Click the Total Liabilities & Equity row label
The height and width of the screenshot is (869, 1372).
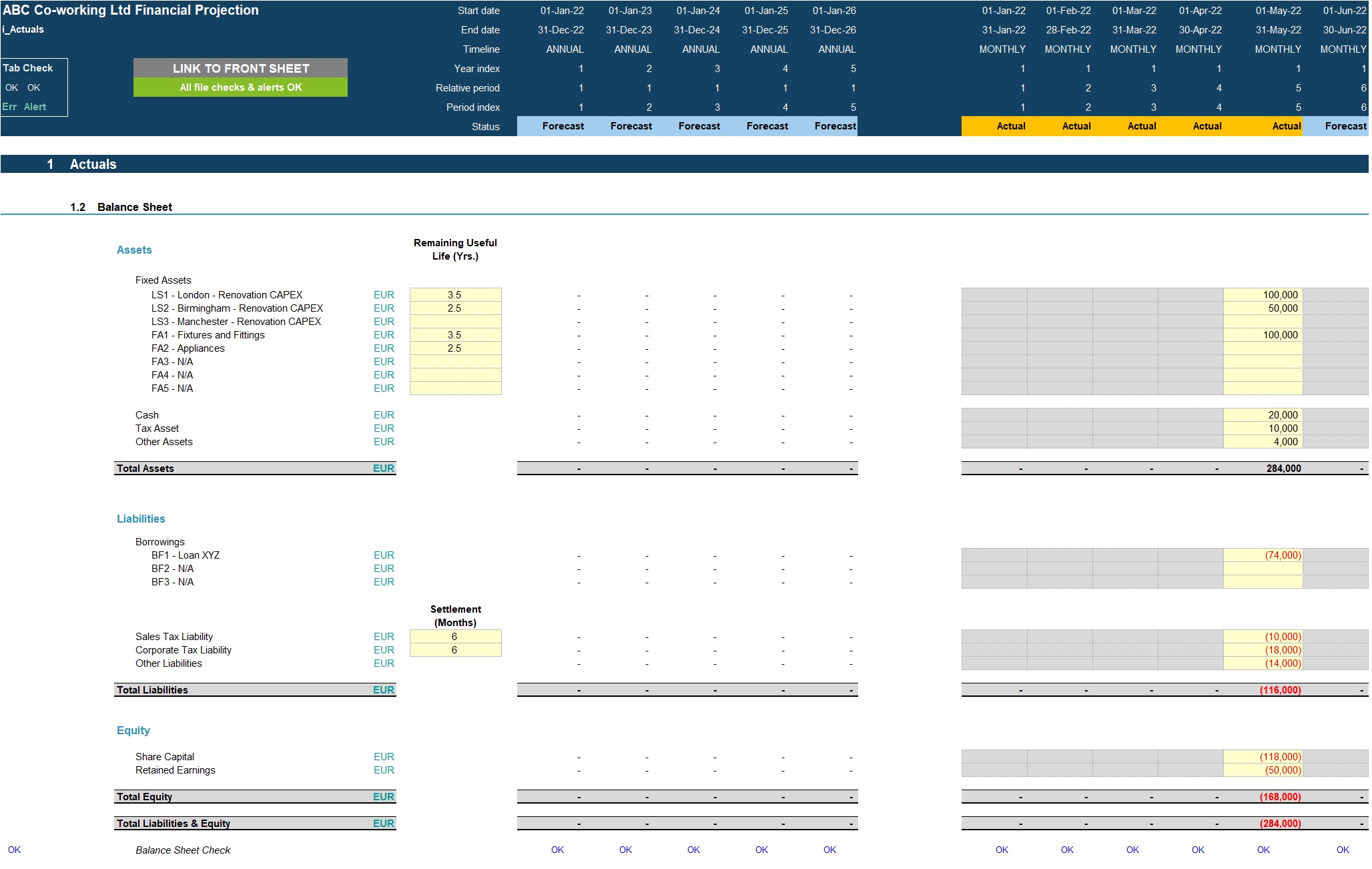click(x=173, y=824)
